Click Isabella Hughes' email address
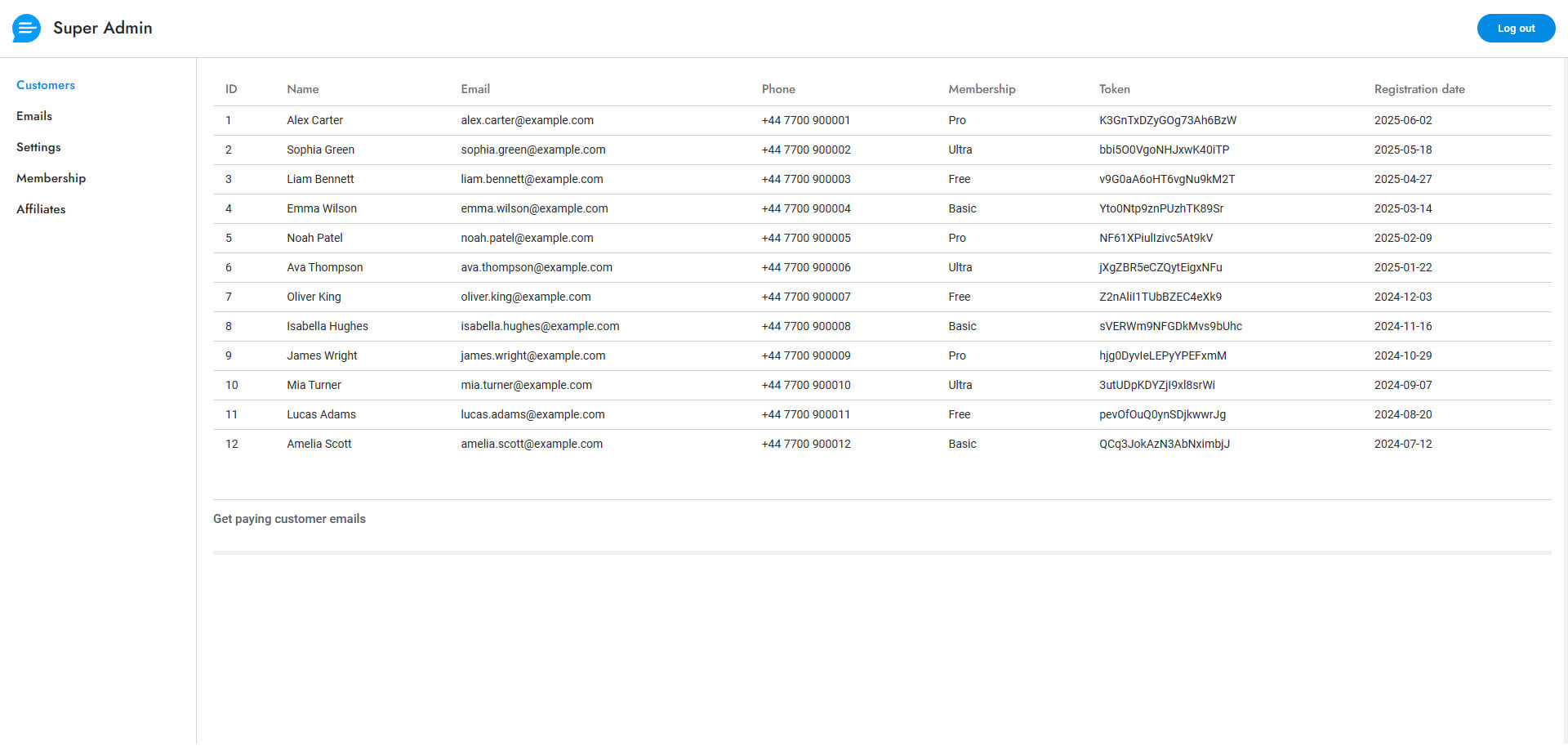The height and width of the screenshot is (751, 1568). [539, 326]
